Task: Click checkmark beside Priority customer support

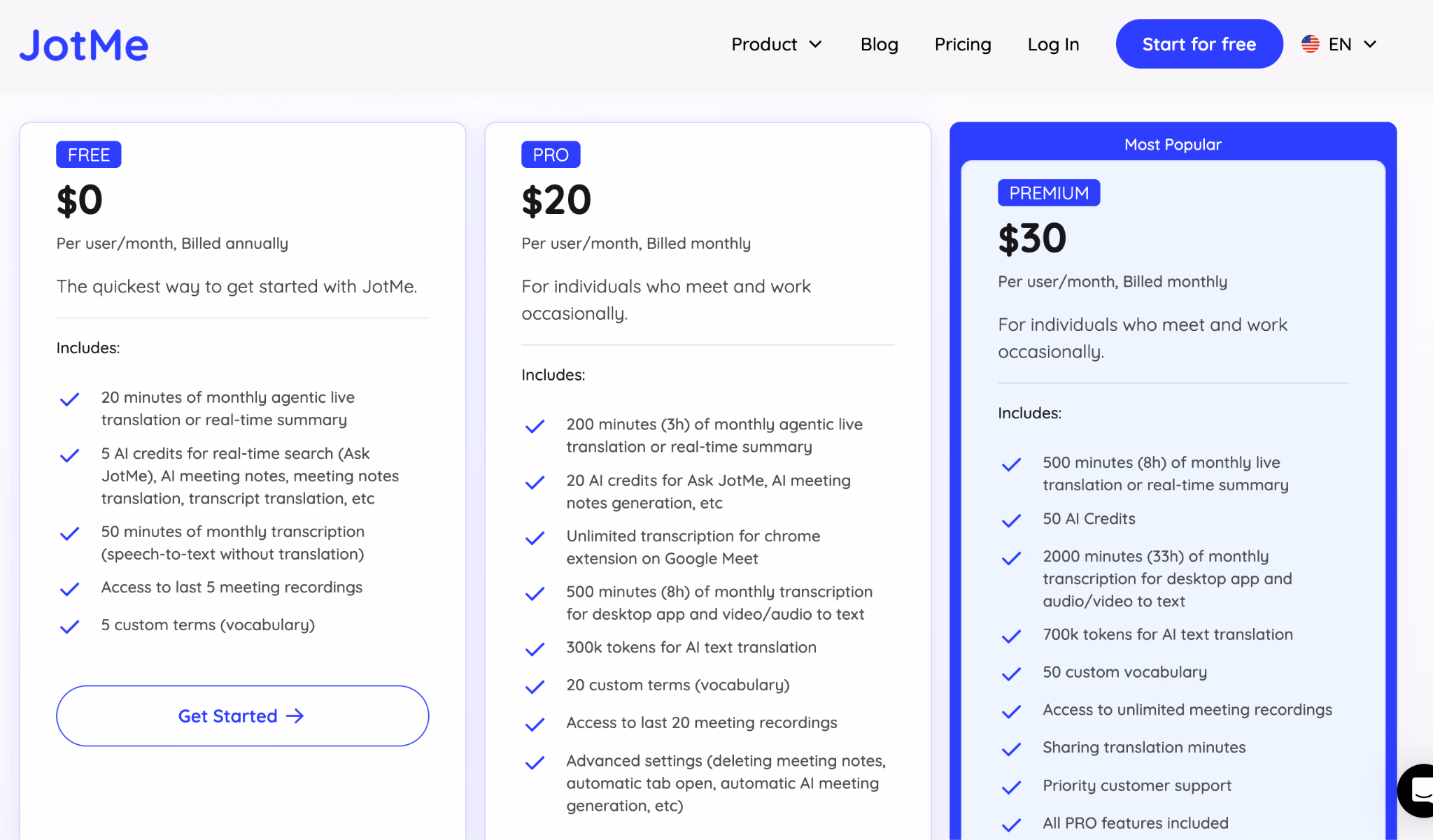Action: coord(1011,788)
